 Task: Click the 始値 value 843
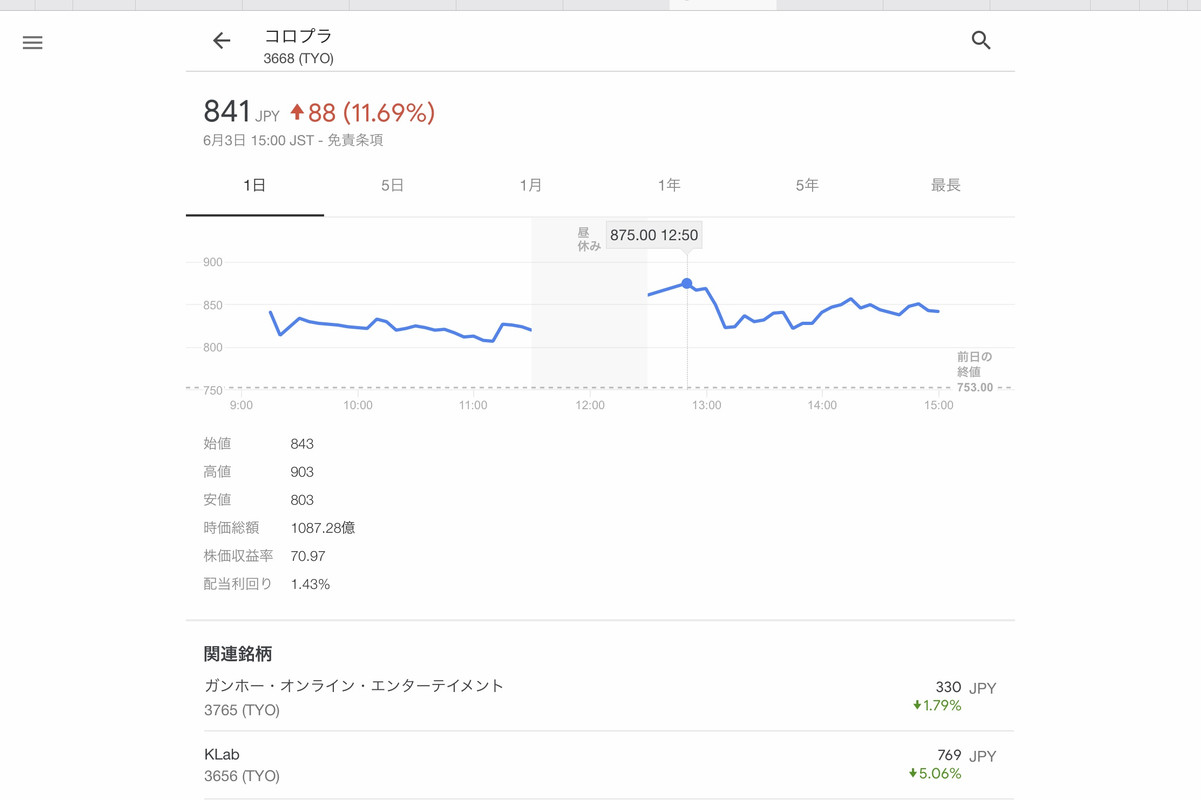click(302, 444)
